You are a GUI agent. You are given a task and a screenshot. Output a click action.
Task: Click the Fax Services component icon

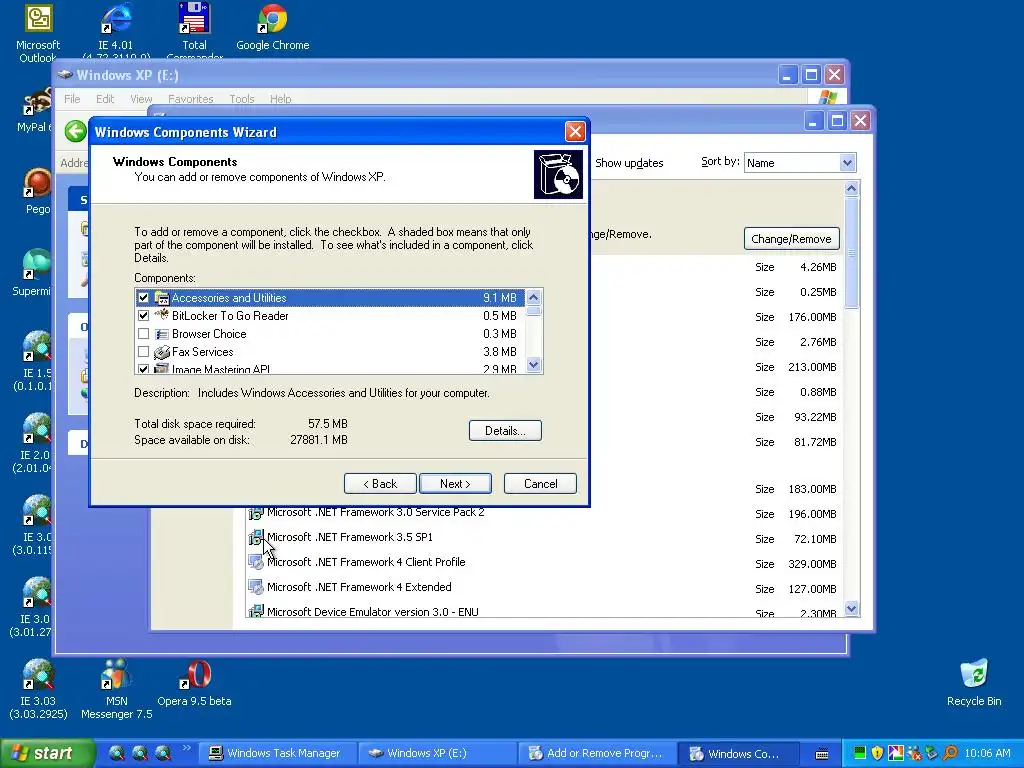[161, 352]
